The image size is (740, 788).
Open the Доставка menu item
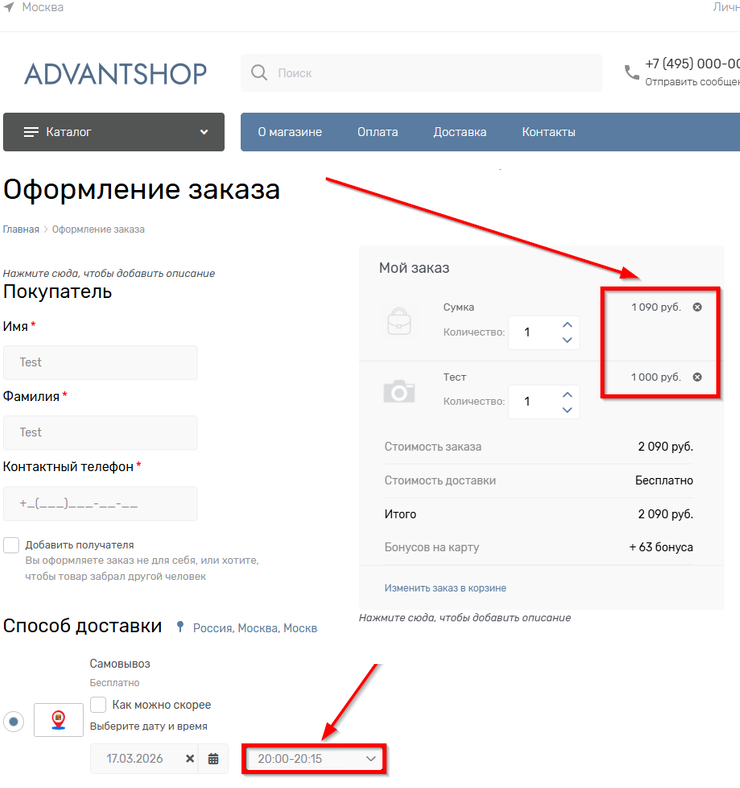pyautogui.click(x=459, y=132)
